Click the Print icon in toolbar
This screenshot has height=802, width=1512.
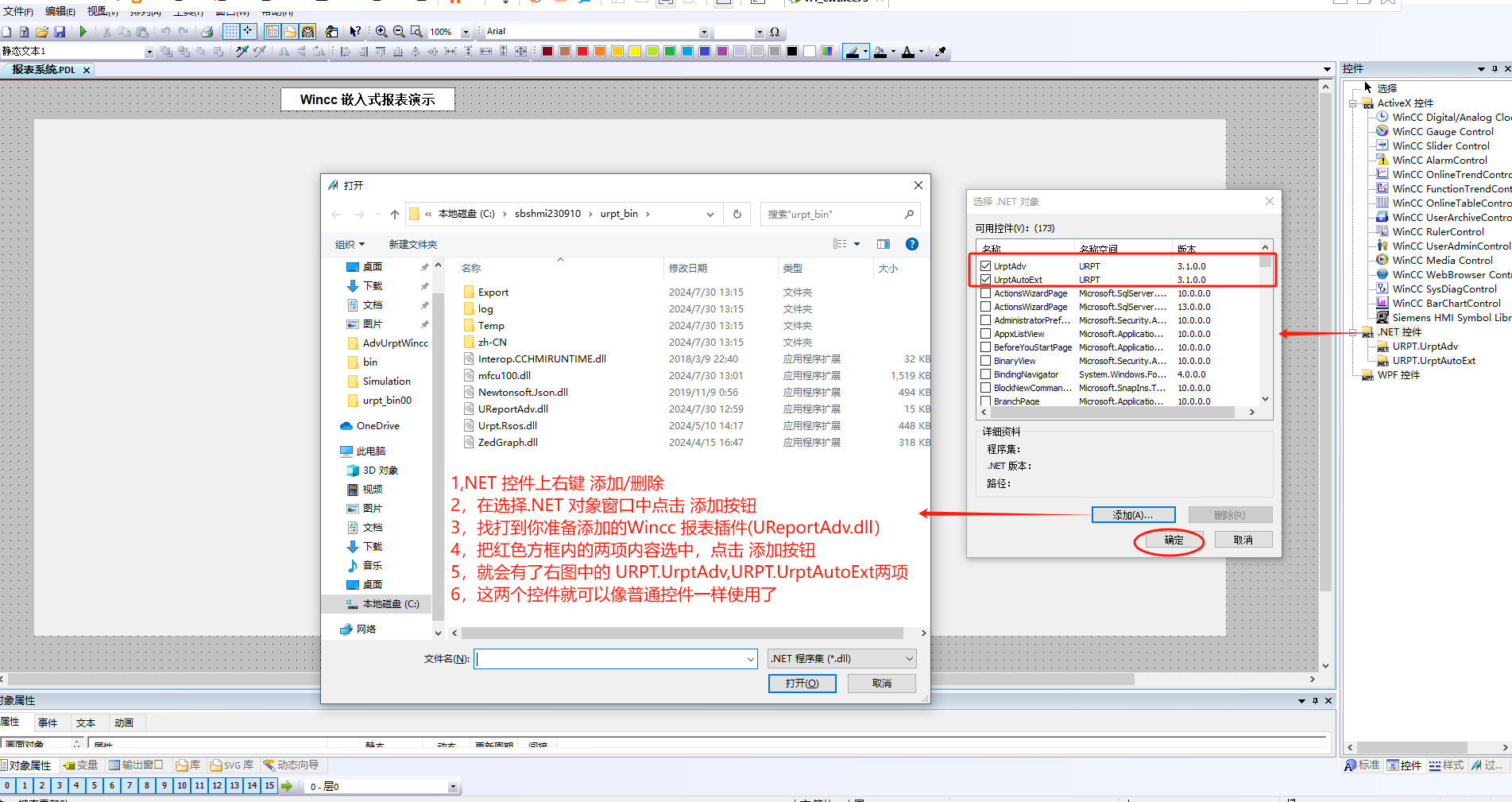tap(207, 32)
